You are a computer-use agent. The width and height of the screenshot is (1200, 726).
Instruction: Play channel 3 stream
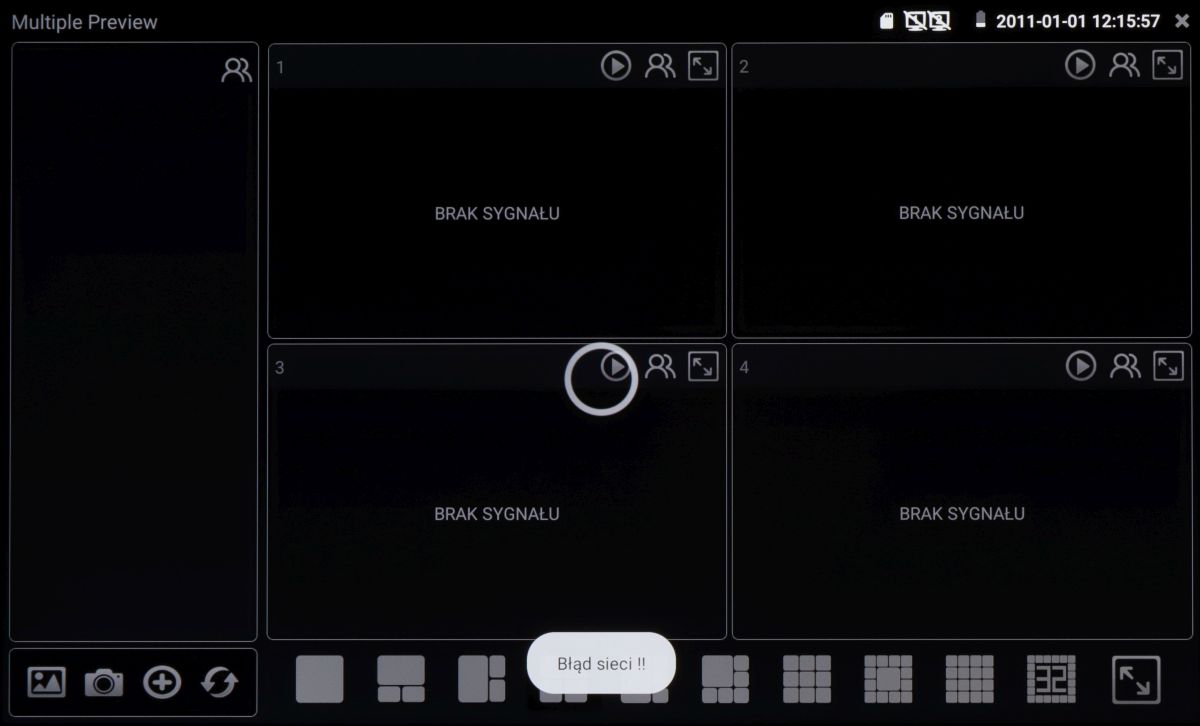tap(615, 367)
